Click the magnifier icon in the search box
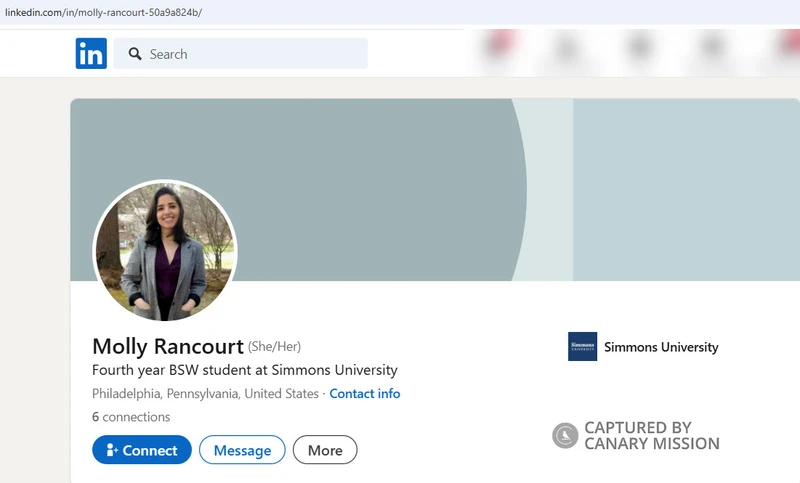The height and width of the screenshot is (483, 800). pos(135,54)
